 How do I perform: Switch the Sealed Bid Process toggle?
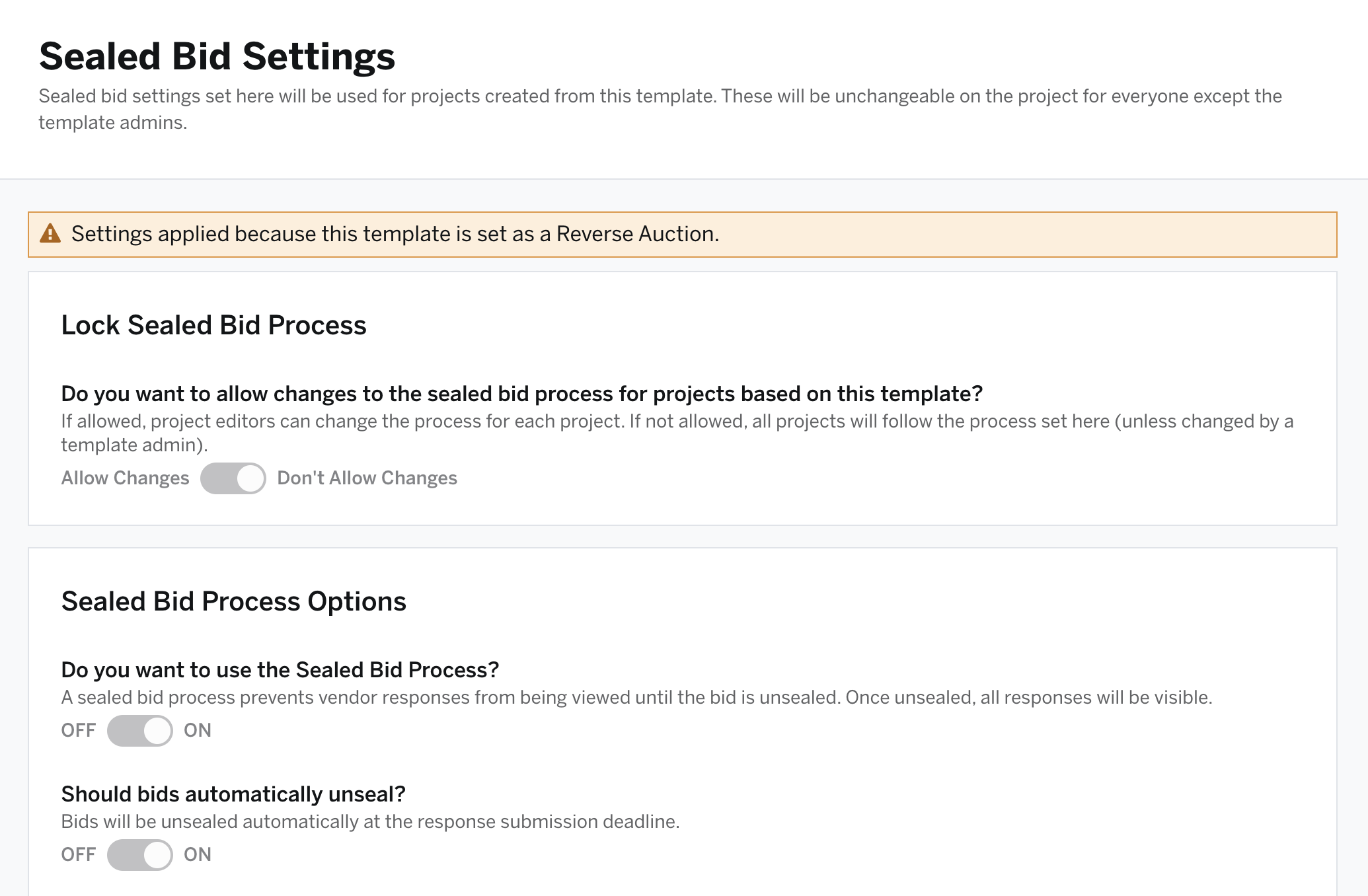[140, 731]
